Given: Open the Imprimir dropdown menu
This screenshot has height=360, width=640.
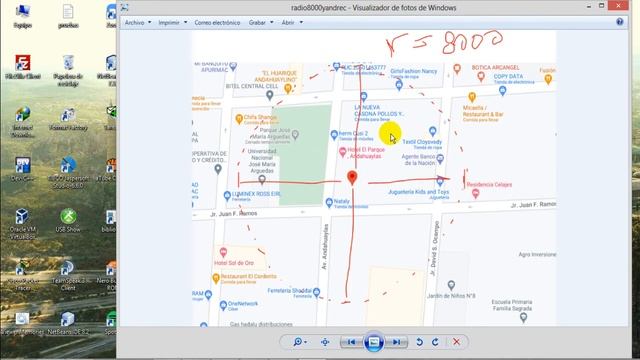Looking at the screenshot, I should 173,22.
